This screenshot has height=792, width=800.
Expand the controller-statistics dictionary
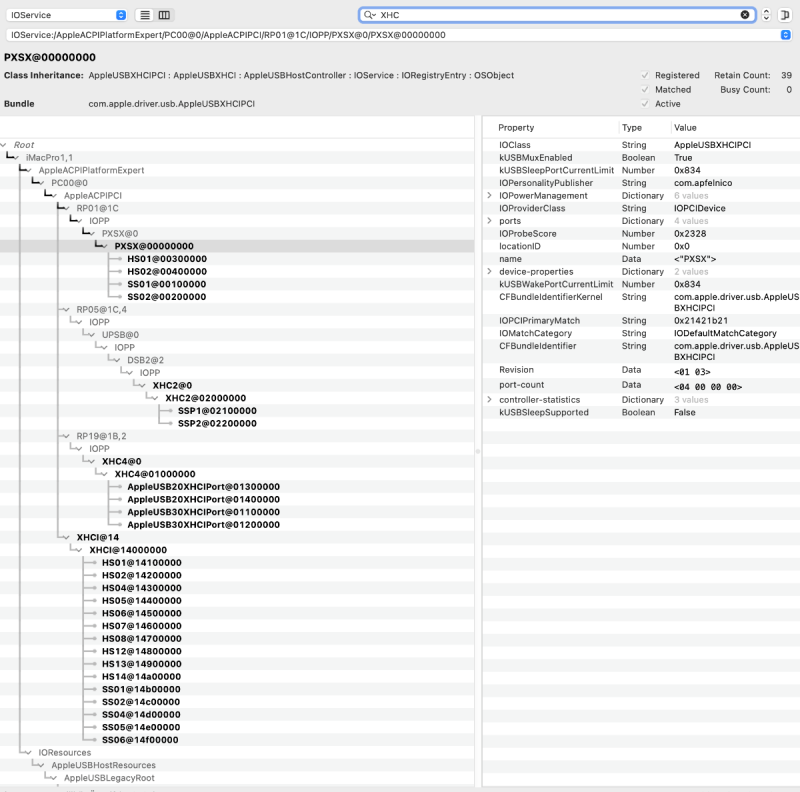pos(489,400)
